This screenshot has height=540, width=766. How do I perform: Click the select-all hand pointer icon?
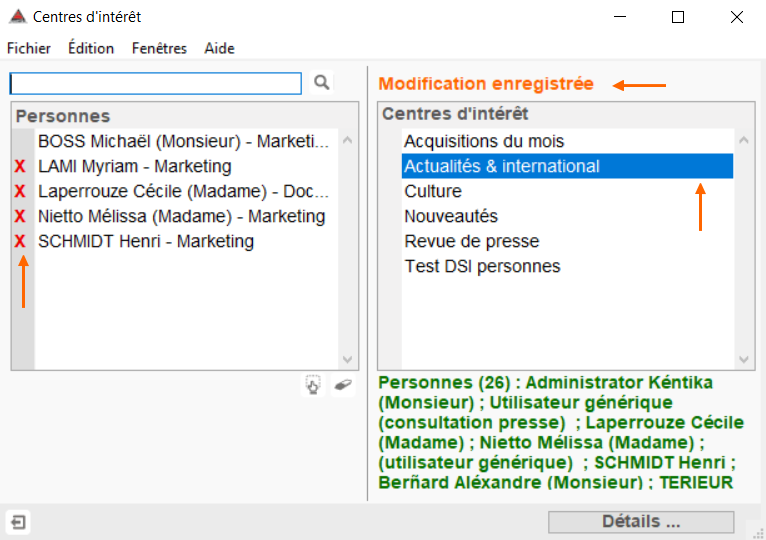[313, 385]
